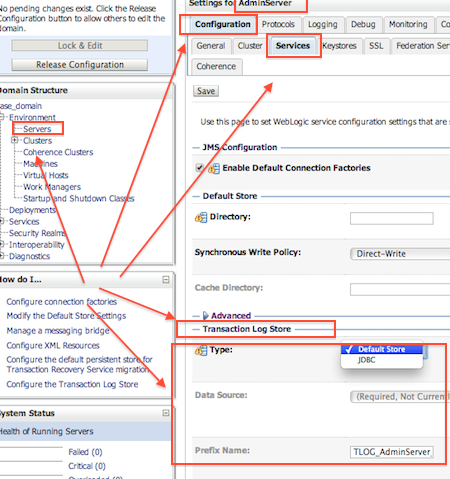Open the base_domain root node
Viewport: 450px width, 479px height.
[21, 106]
